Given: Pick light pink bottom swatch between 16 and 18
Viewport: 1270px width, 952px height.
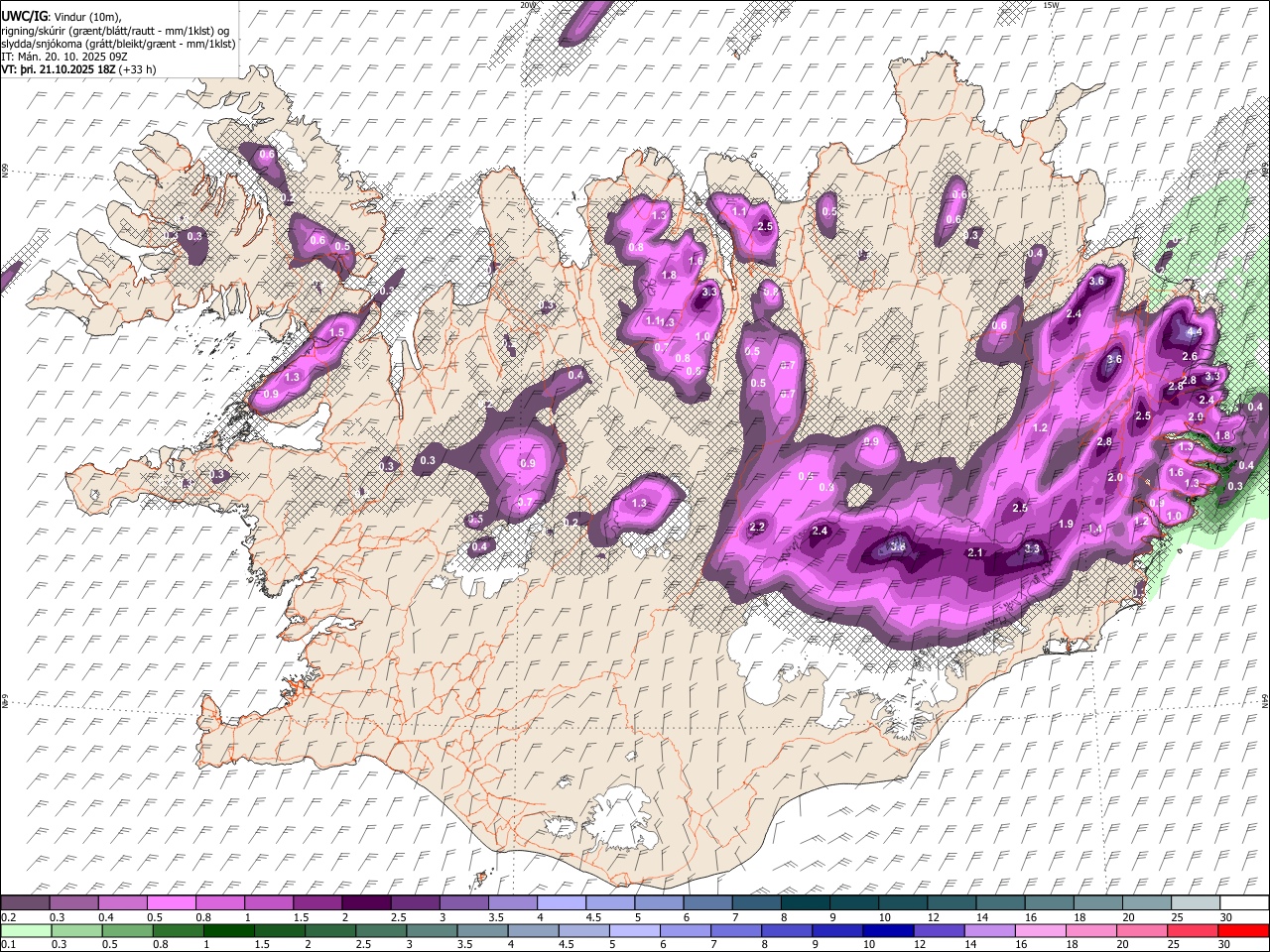Looking at the screenshot, I should click(x=1039, y=930).
